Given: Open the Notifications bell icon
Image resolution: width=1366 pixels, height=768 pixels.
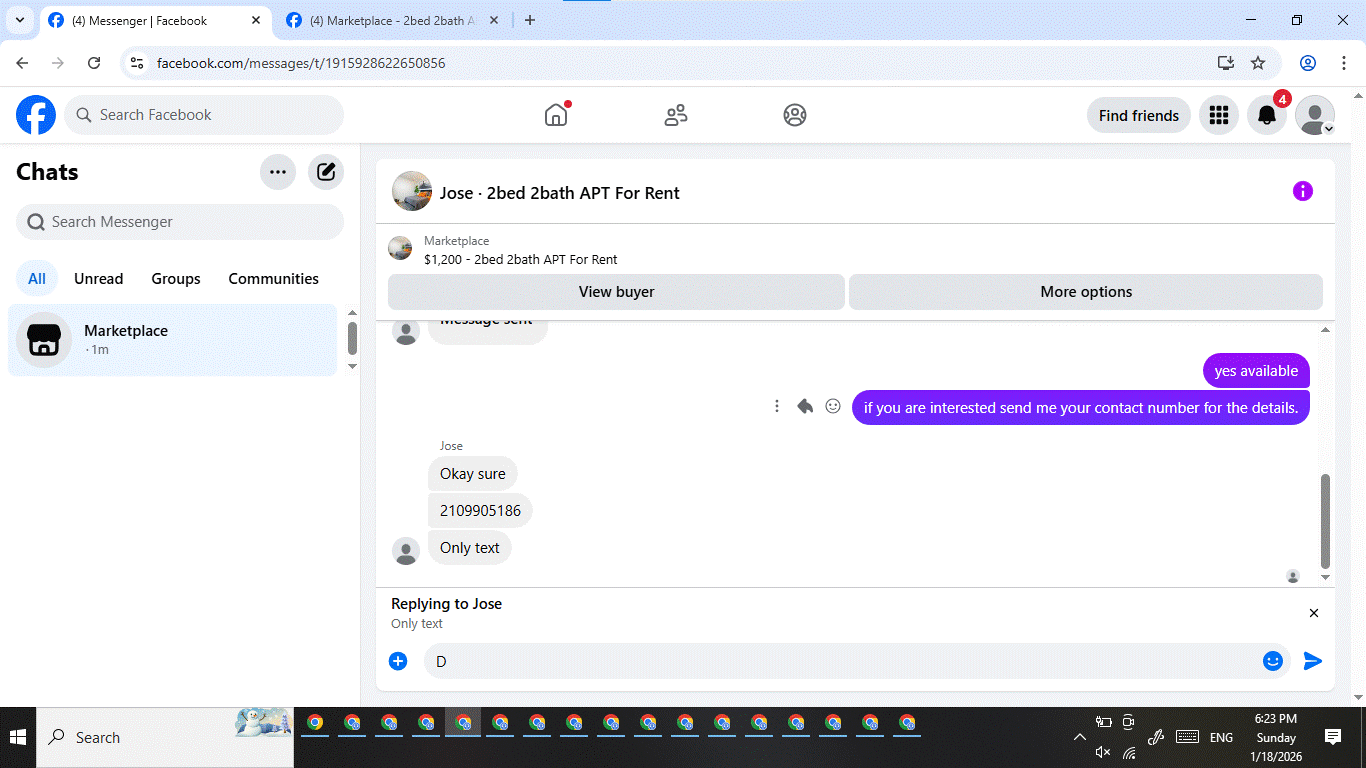Looking at the screenshot, I should click(x=1267, y=115).
